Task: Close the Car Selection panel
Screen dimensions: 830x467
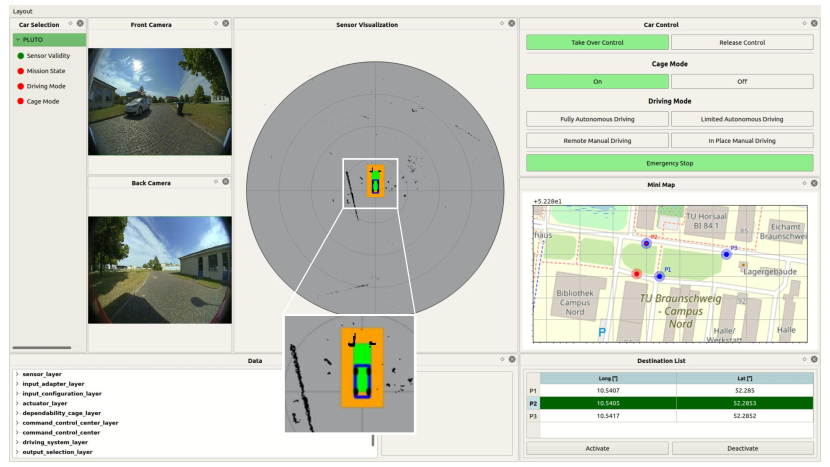Action: (x=80, y=23)
